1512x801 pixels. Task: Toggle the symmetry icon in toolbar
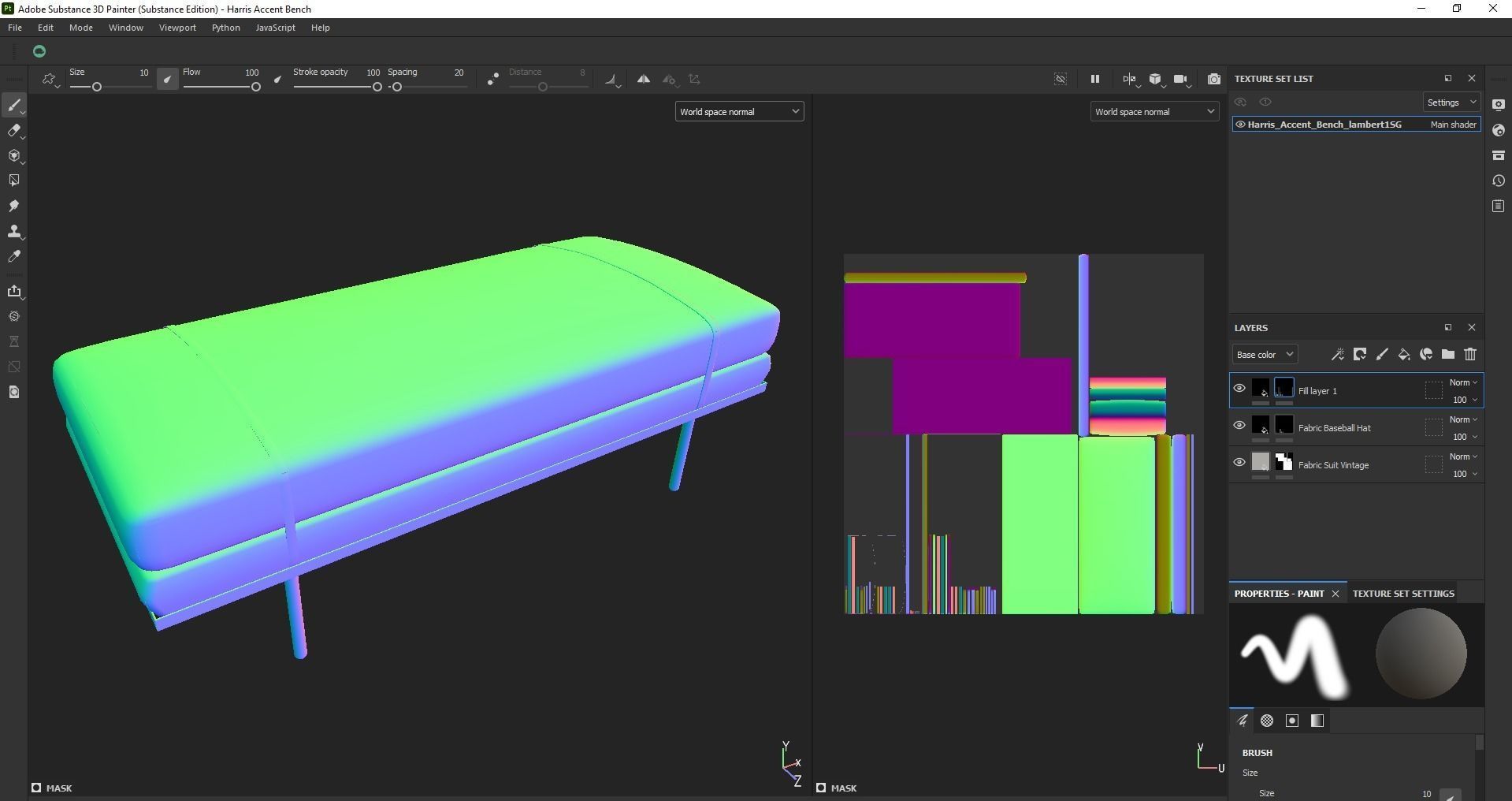[x=644, y=79]
